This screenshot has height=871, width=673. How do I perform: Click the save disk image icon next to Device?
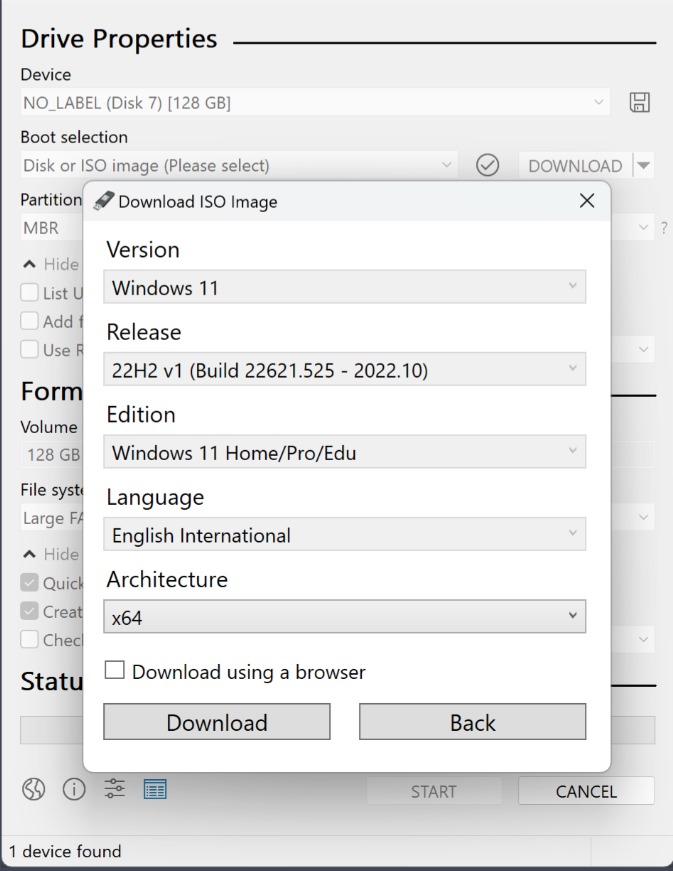click(639, 102)
